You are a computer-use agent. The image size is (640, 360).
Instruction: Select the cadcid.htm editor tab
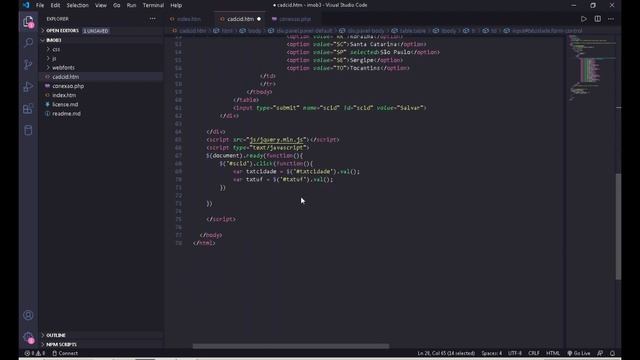click(240, 19)
